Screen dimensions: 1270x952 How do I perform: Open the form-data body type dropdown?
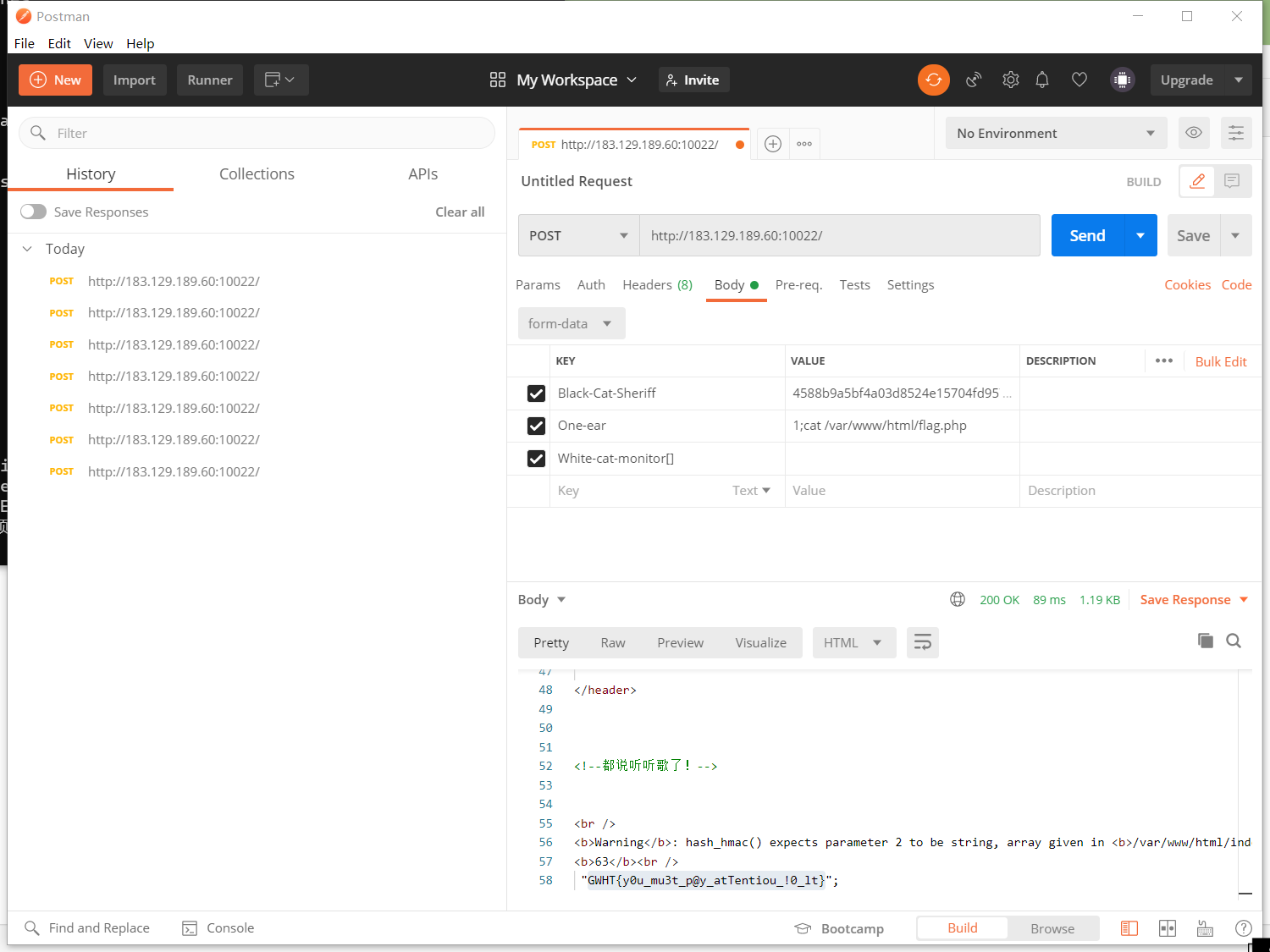[571, 323]
